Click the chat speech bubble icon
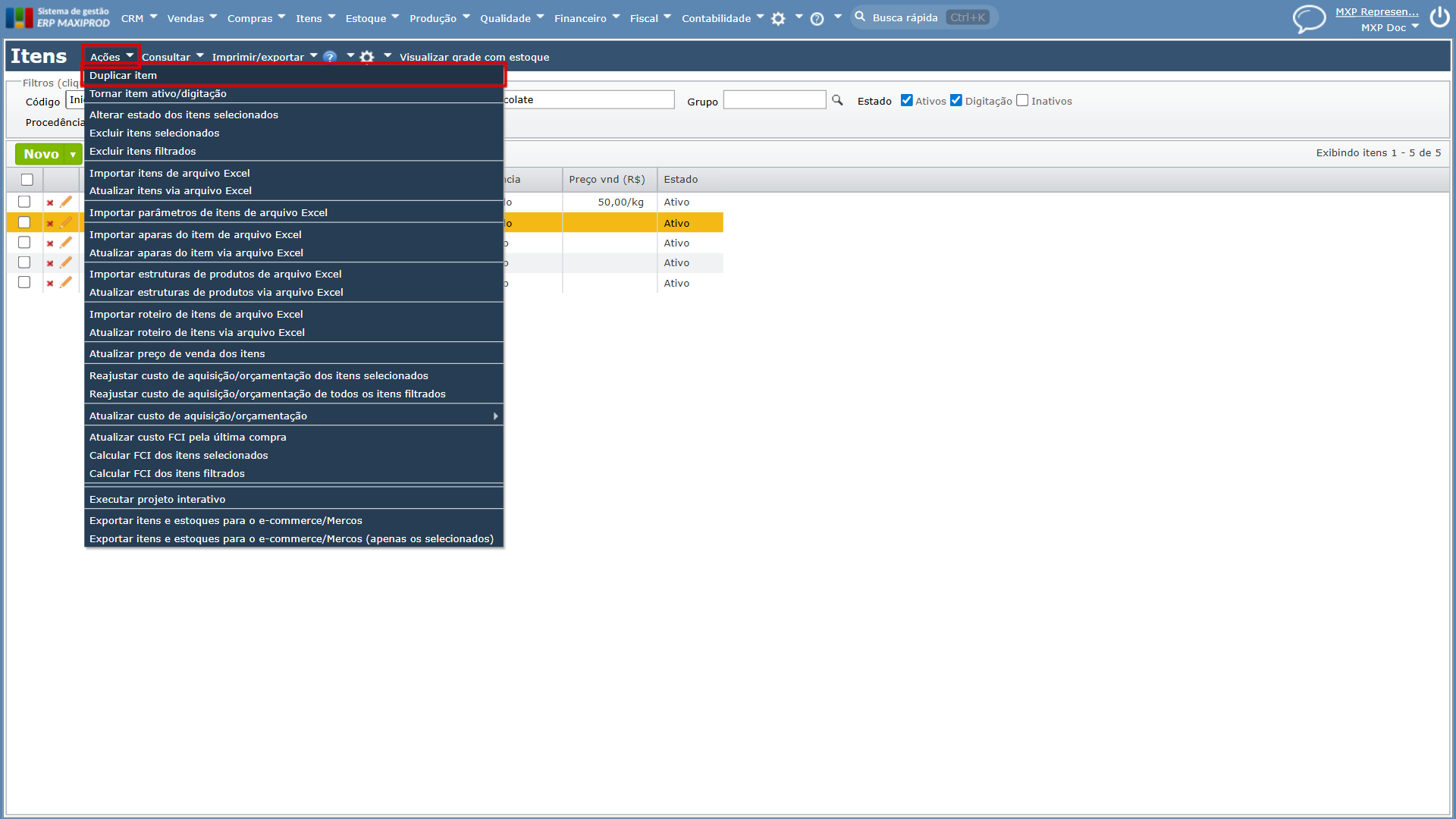The height and width of the screenshot is (819, 1456). click(x=1309, y=19)
